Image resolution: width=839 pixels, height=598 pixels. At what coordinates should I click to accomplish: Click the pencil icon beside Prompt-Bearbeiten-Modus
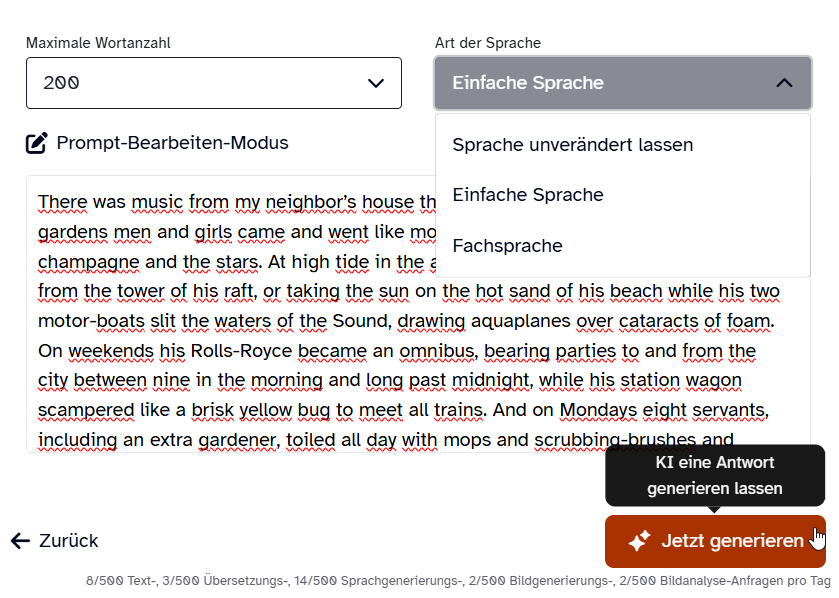[x=36, y=143]
